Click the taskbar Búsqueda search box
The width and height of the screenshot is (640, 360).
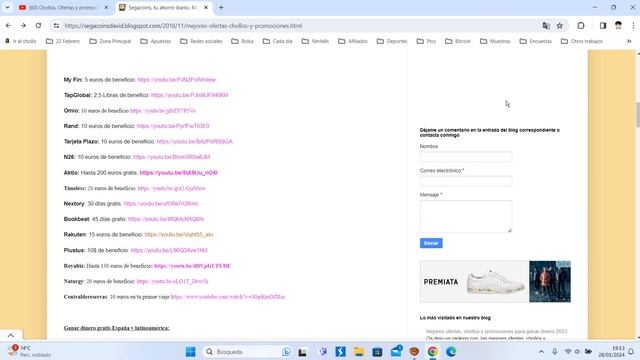coord(247,351)
